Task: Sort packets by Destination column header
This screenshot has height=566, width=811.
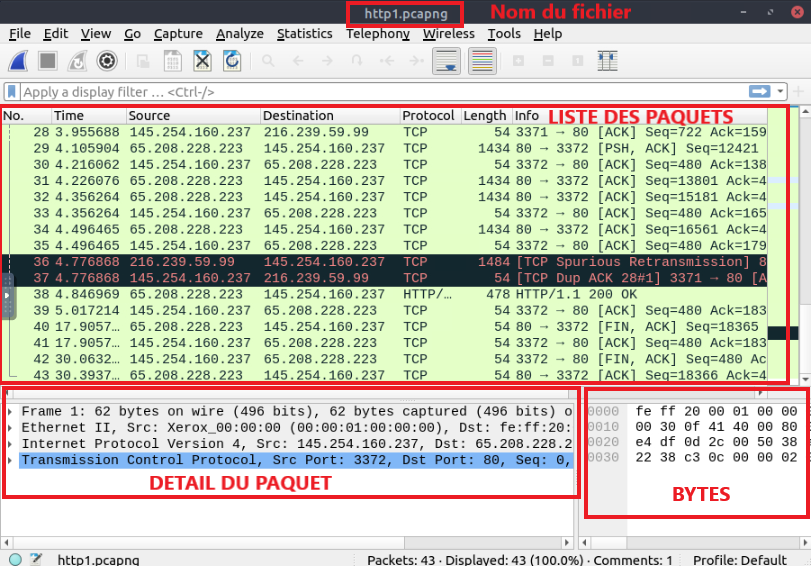Action: coord(330,115)
